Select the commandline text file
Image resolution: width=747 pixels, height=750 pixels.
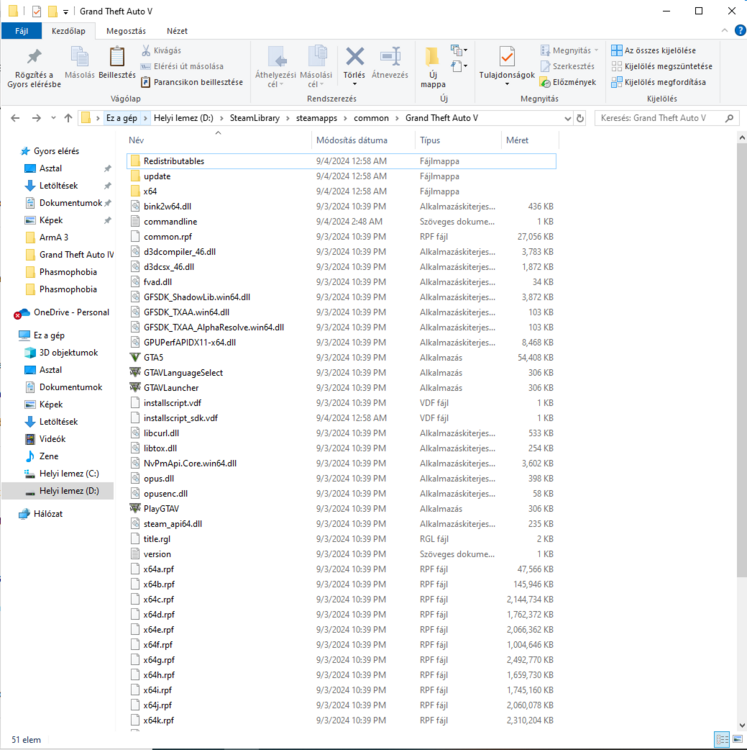point(341,221)
